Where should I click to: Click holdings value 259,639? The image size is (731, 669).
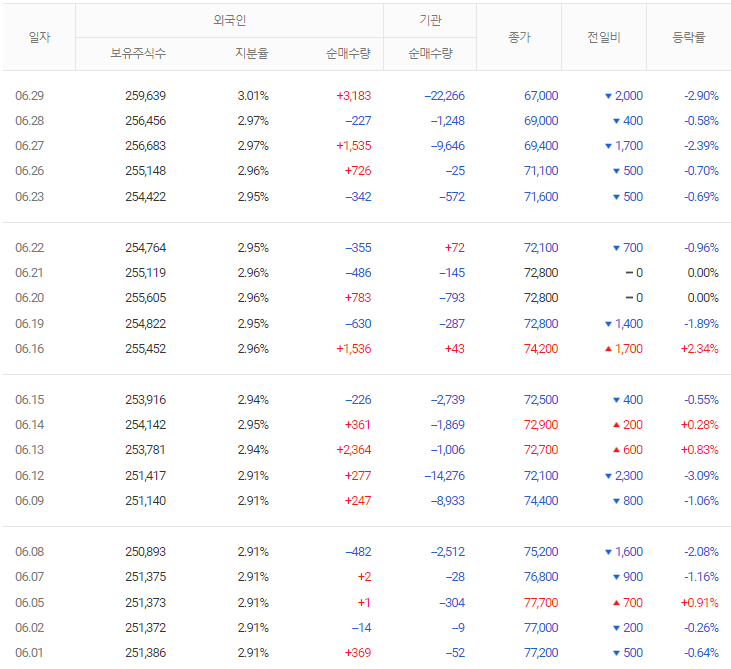pyautogui.click(x=145, y=96)
